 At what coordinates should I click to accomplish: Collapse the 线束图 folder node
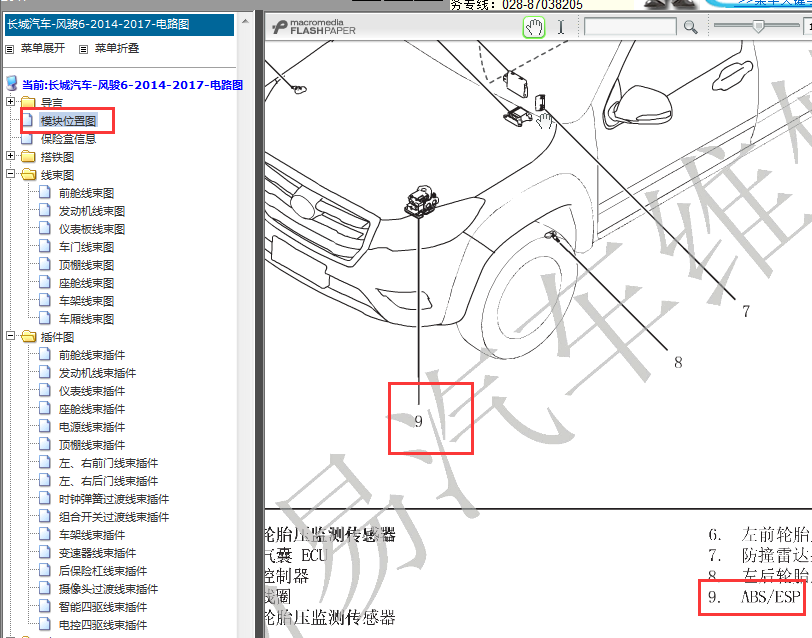10,174
